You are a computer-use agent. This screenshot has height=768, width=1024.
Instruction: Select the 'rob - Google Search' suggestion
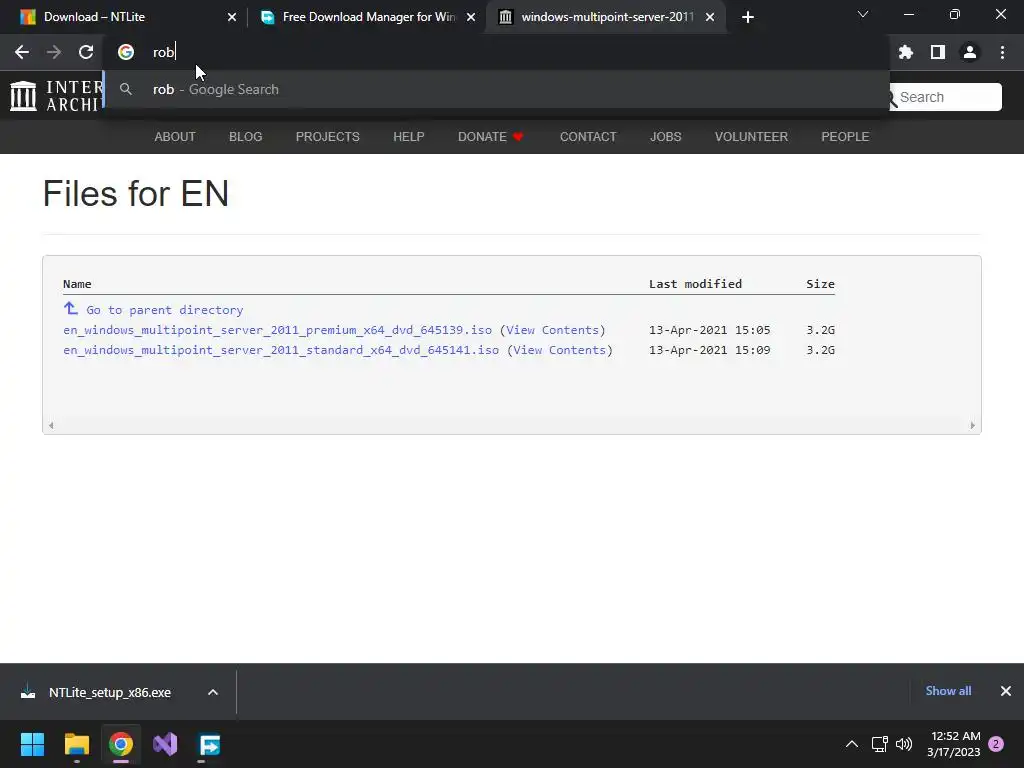496,89
